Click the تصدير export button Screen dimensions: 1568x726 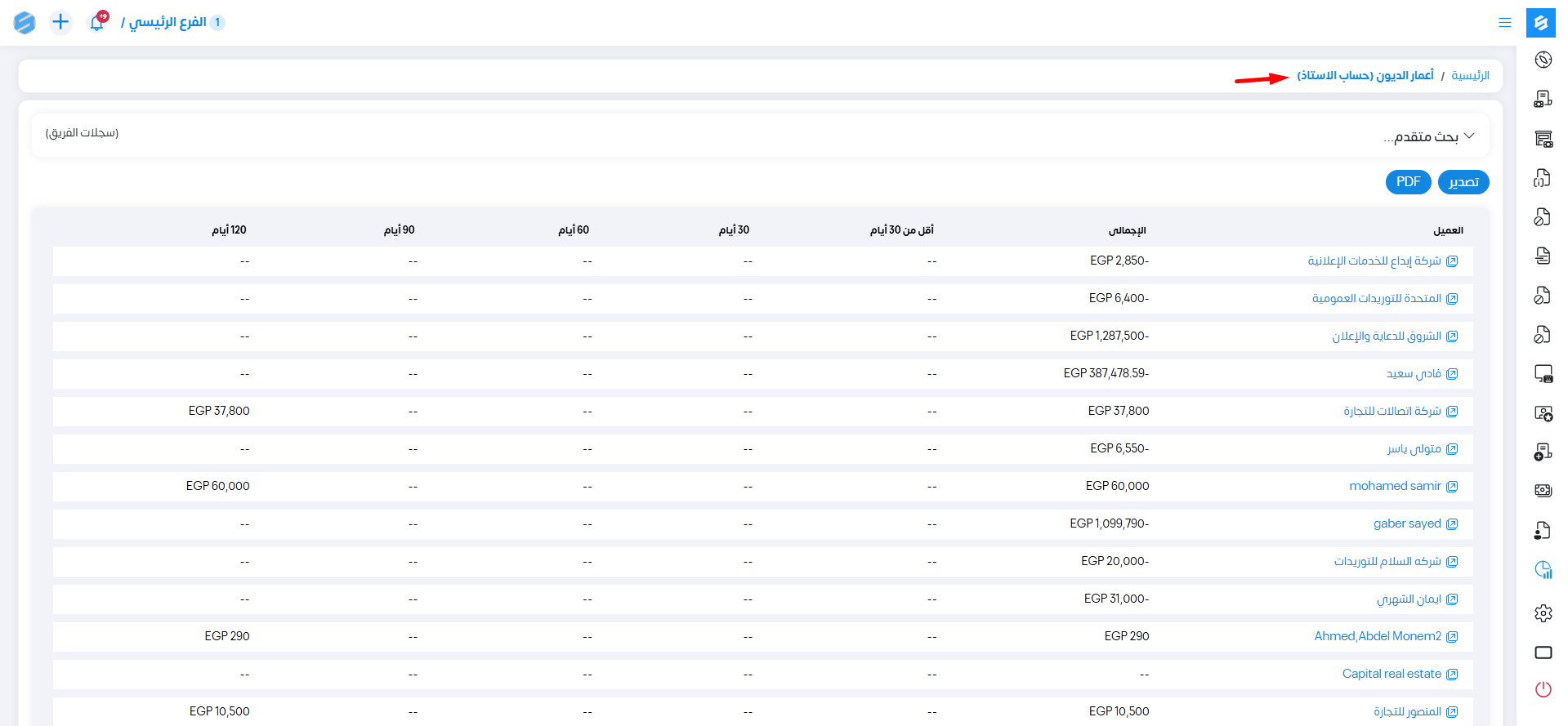(x=1463, y=182)
